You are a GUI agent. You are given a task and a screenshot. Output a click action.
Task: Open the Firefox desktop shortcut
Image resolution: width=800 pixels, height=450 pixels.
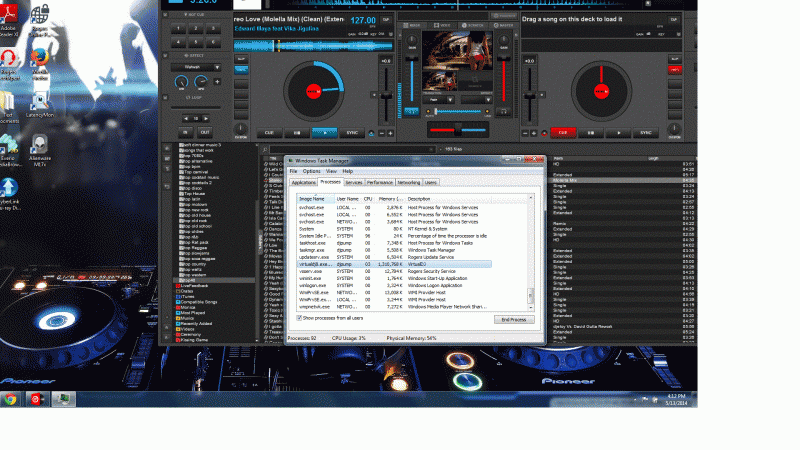(x=40, y=64)
